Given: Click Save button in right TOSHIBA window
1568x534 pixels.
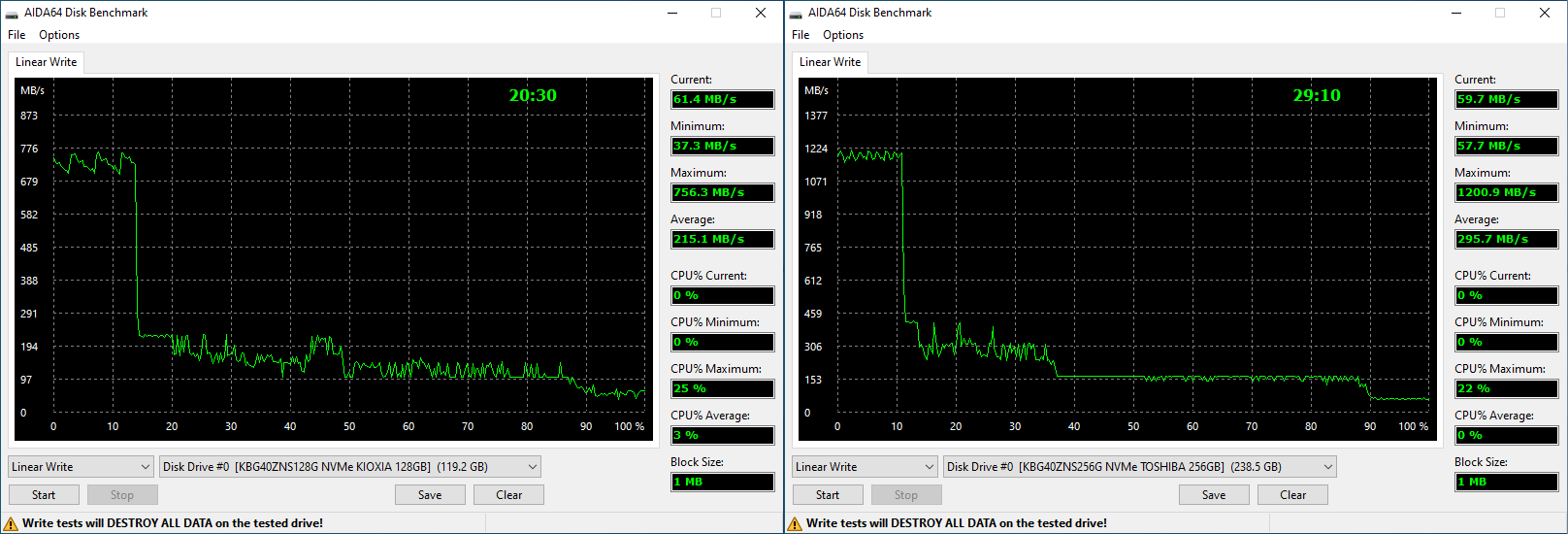Looking at the screenshot, I should (1214, 495).
